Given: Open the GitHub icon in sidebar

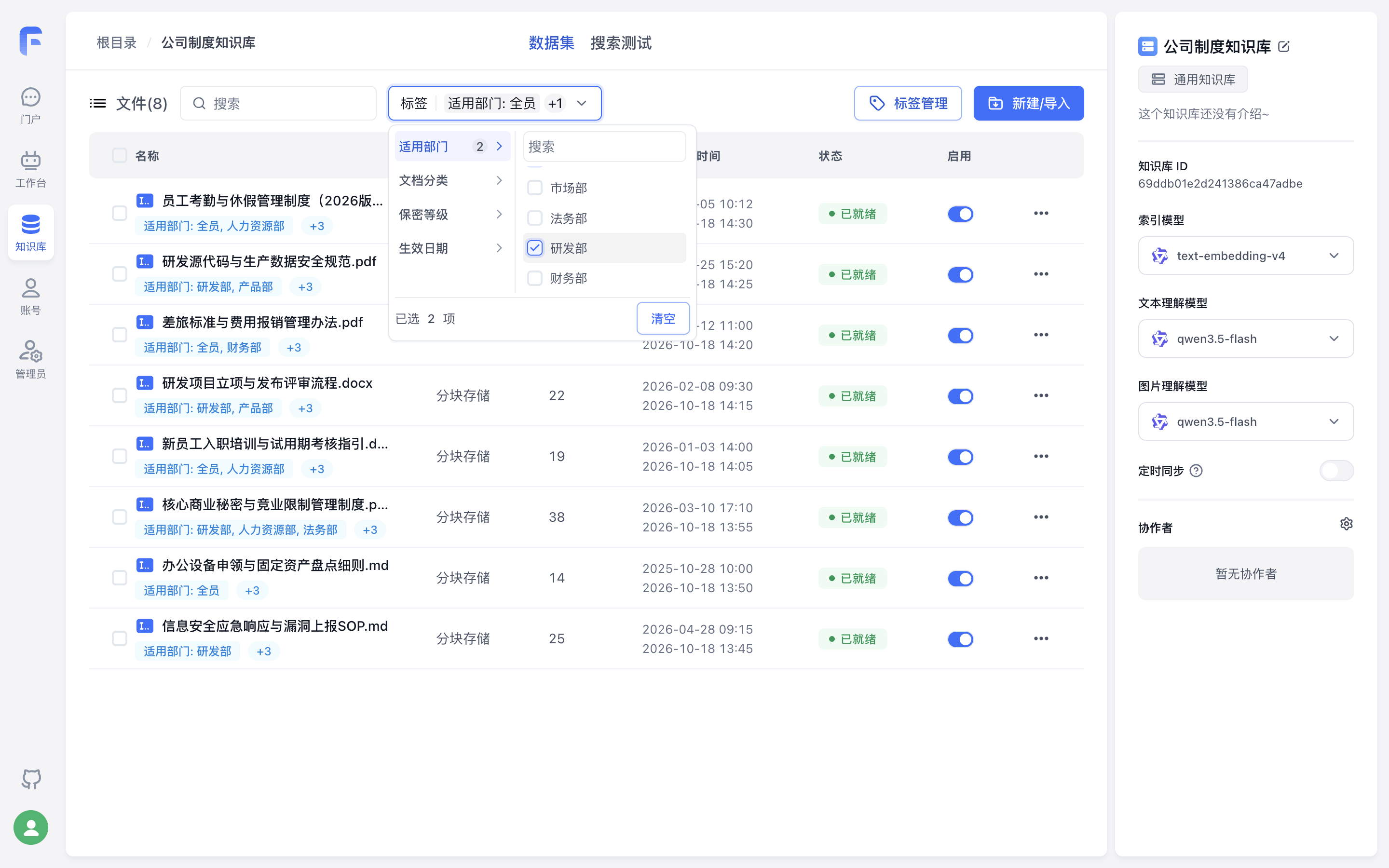Looking at the screenshot, I should (31, 779).
